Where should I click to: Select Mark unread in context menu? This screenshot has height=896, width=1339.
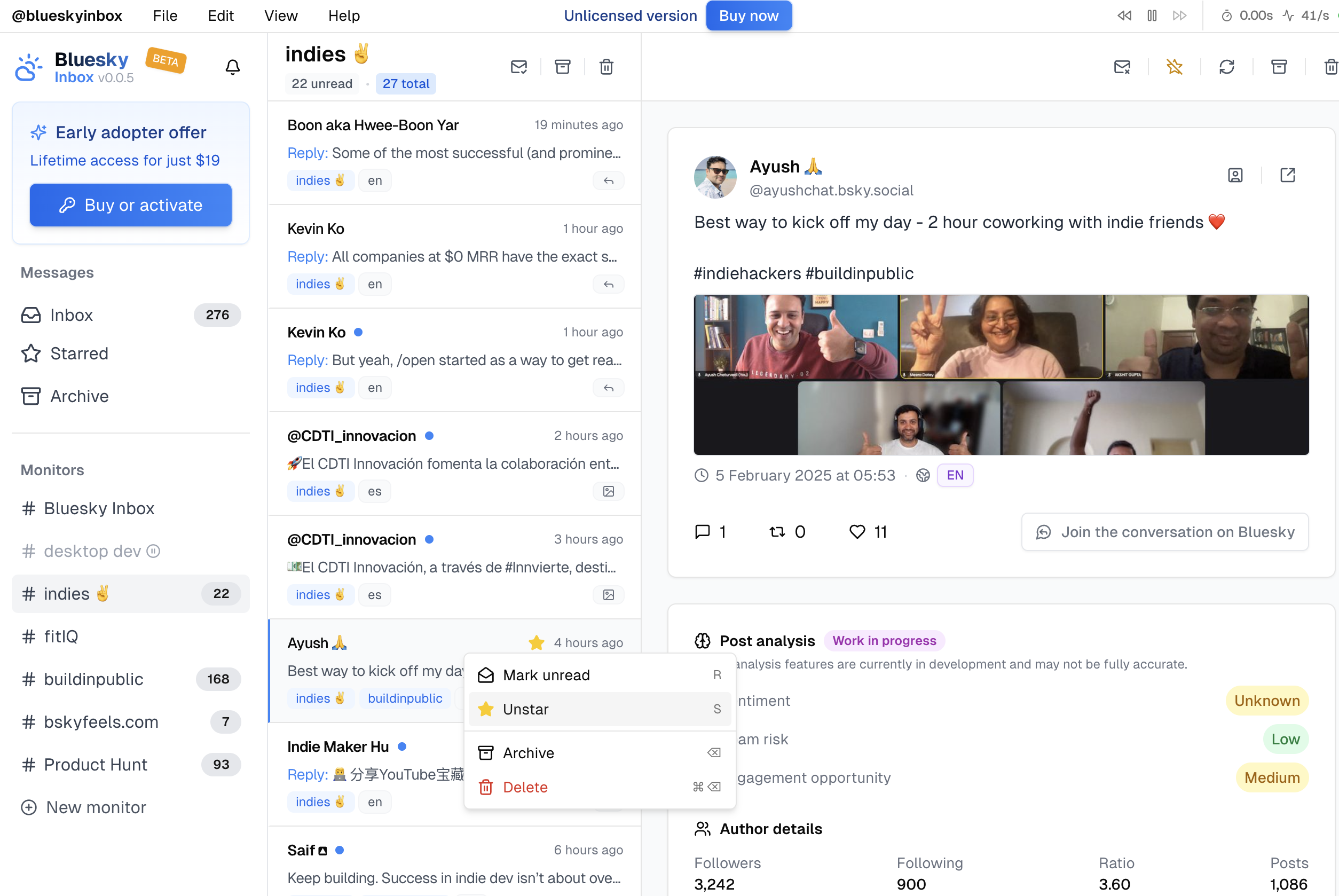tap(600, 675)
